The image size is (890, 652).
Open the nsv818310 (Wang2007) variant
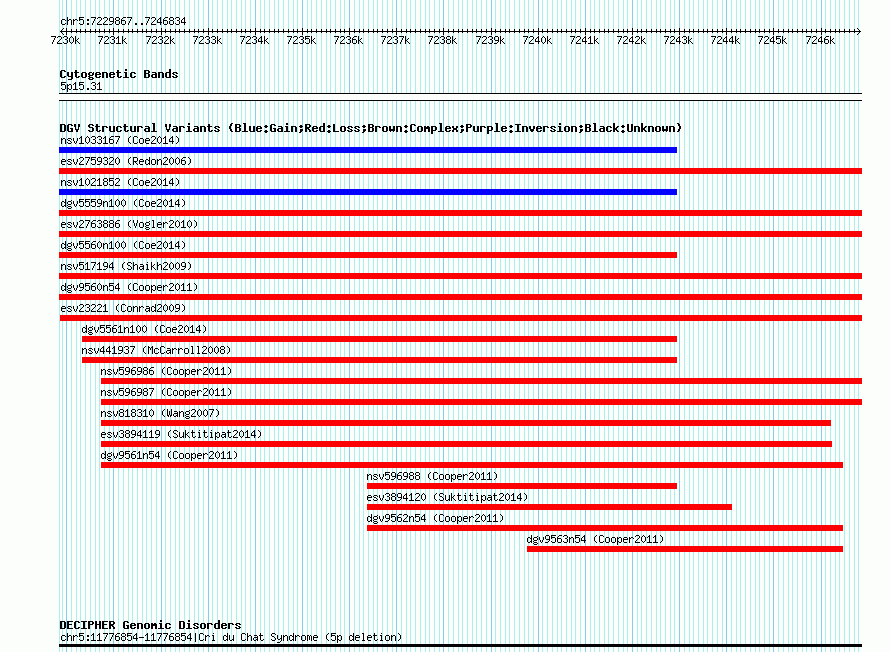[x=160, y=413]
